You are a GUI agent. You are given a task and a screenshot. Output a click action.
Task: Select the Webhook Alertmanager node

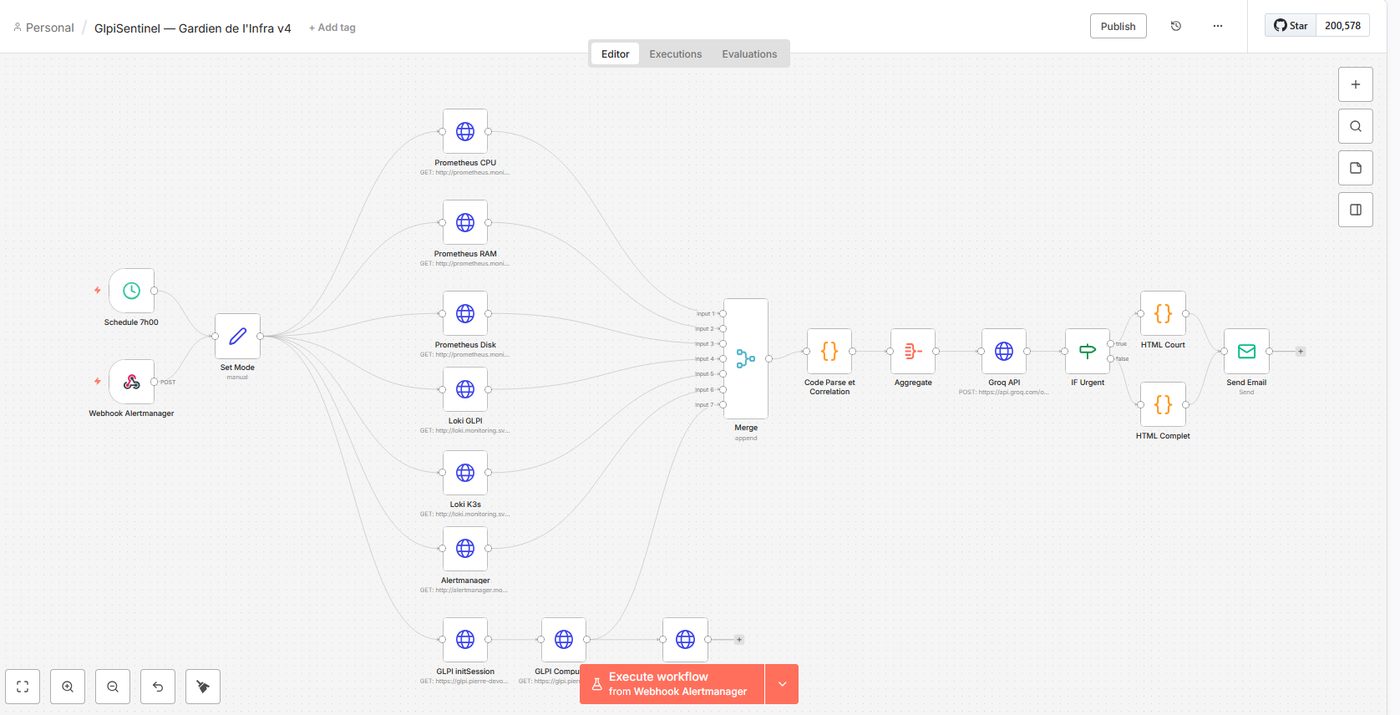[131, 382]
